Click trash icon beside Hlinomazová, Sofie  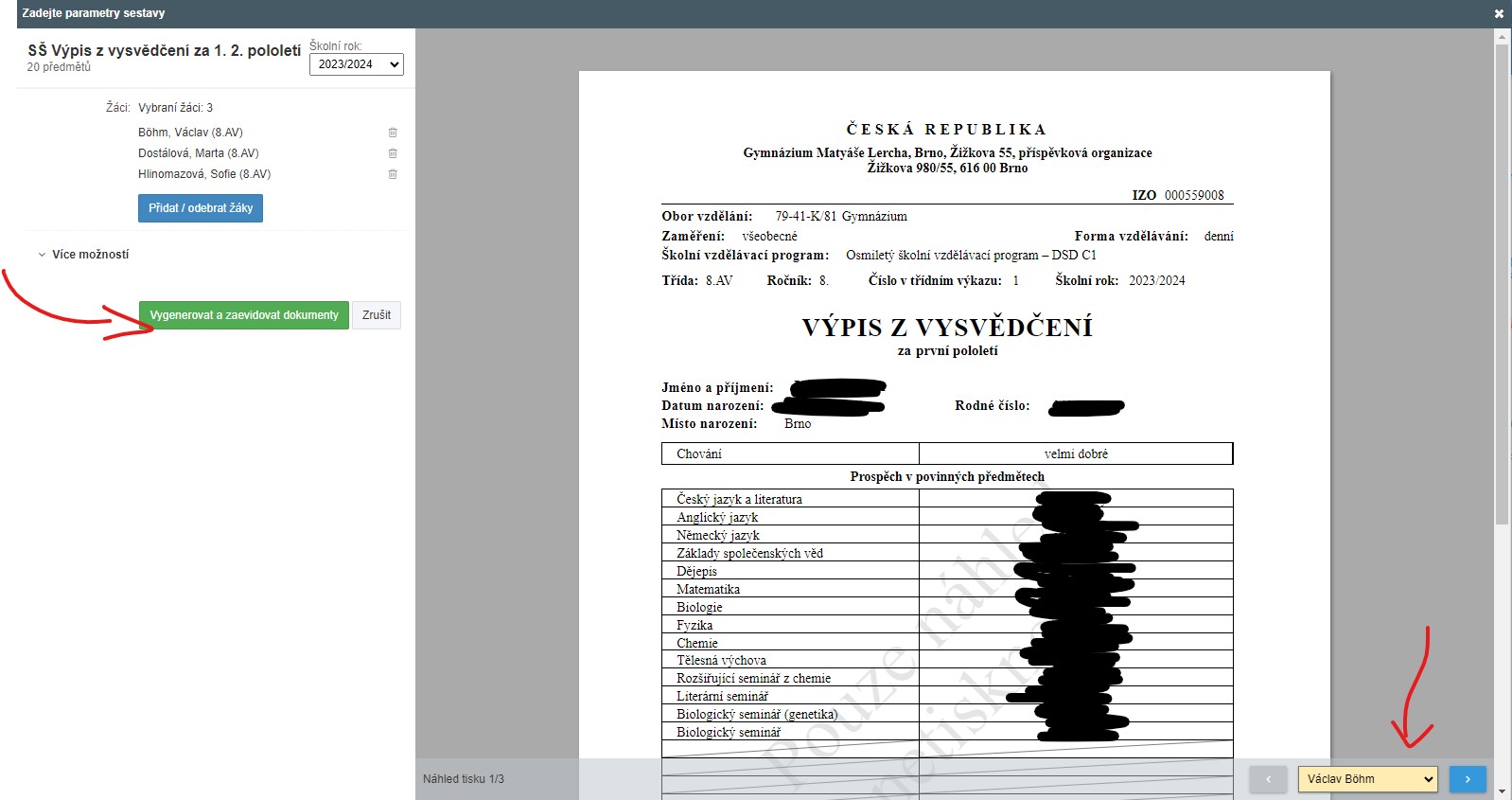[393, 174]
